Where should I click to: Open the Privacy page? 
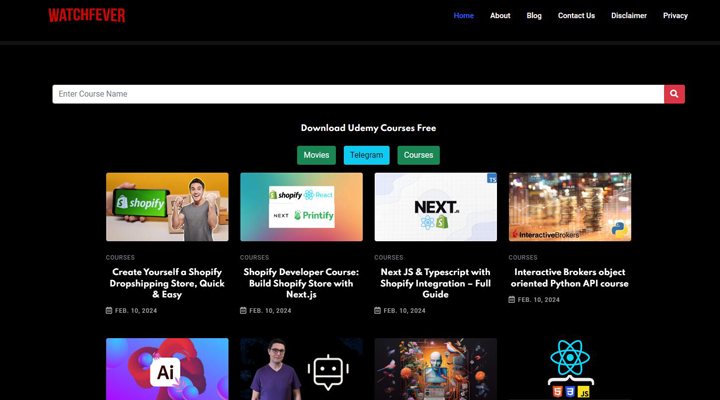(x=675, y=16)
